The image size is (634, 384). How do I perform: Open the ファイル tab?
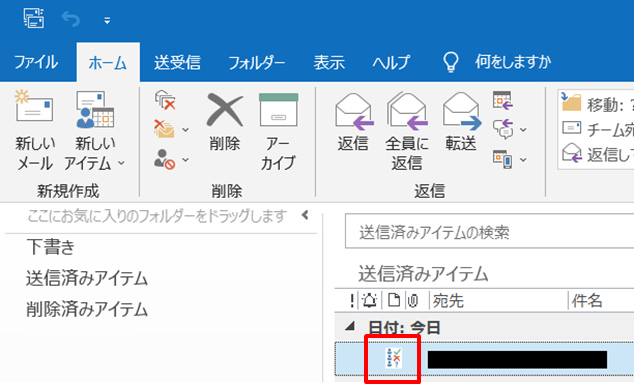(x=36, y=63)
